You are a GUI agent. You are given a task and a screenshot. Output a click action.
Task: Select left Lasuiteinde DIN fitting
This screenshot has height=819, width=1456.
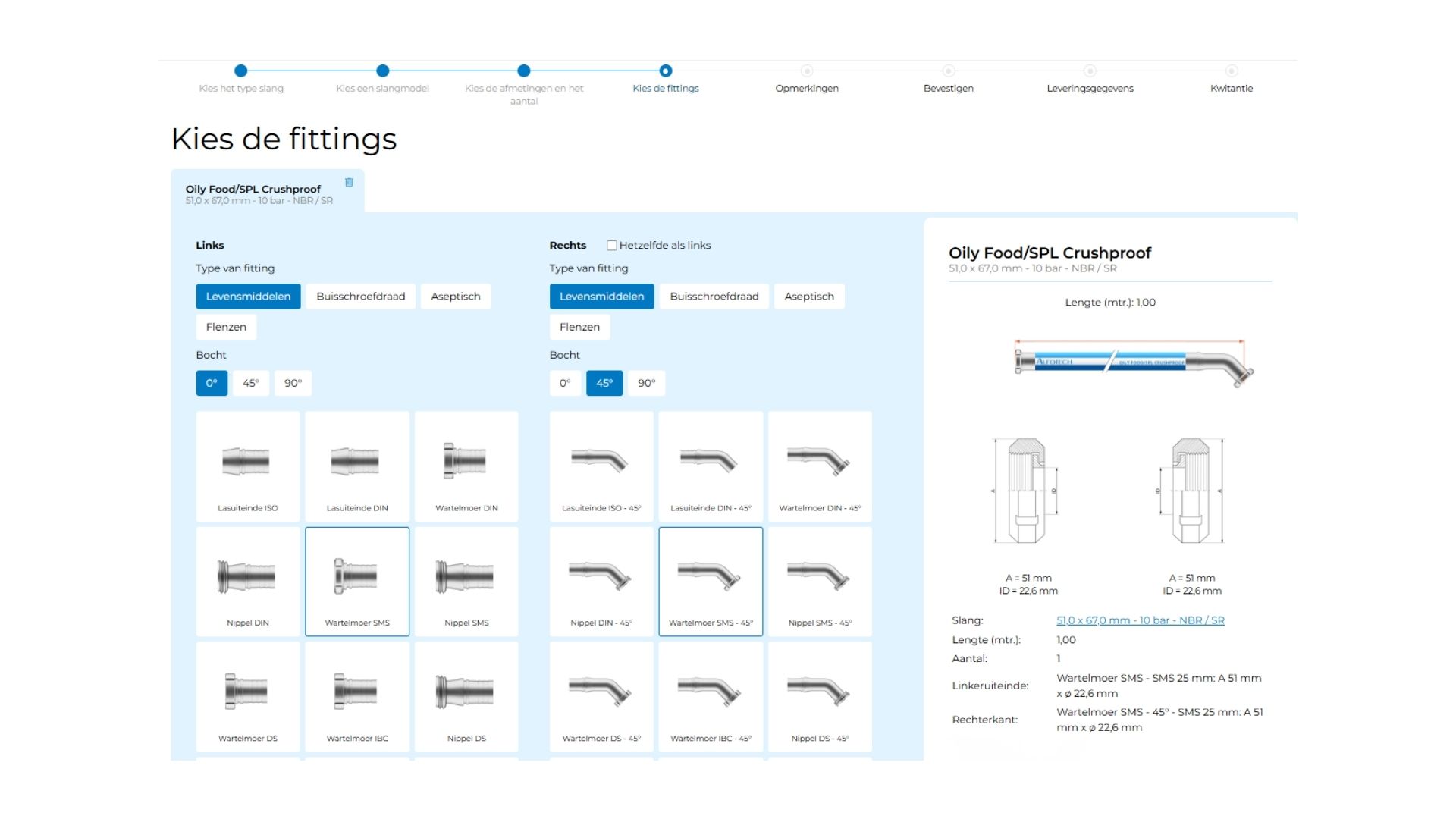(x=357, y=466)
